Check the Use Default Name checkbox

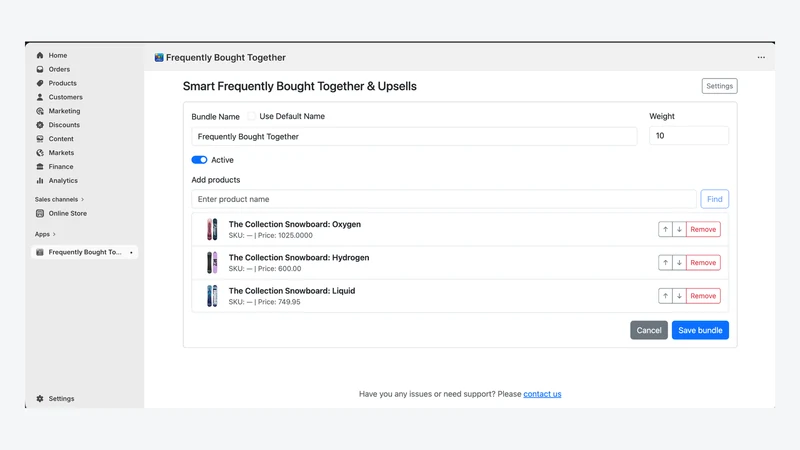point(251,116)
